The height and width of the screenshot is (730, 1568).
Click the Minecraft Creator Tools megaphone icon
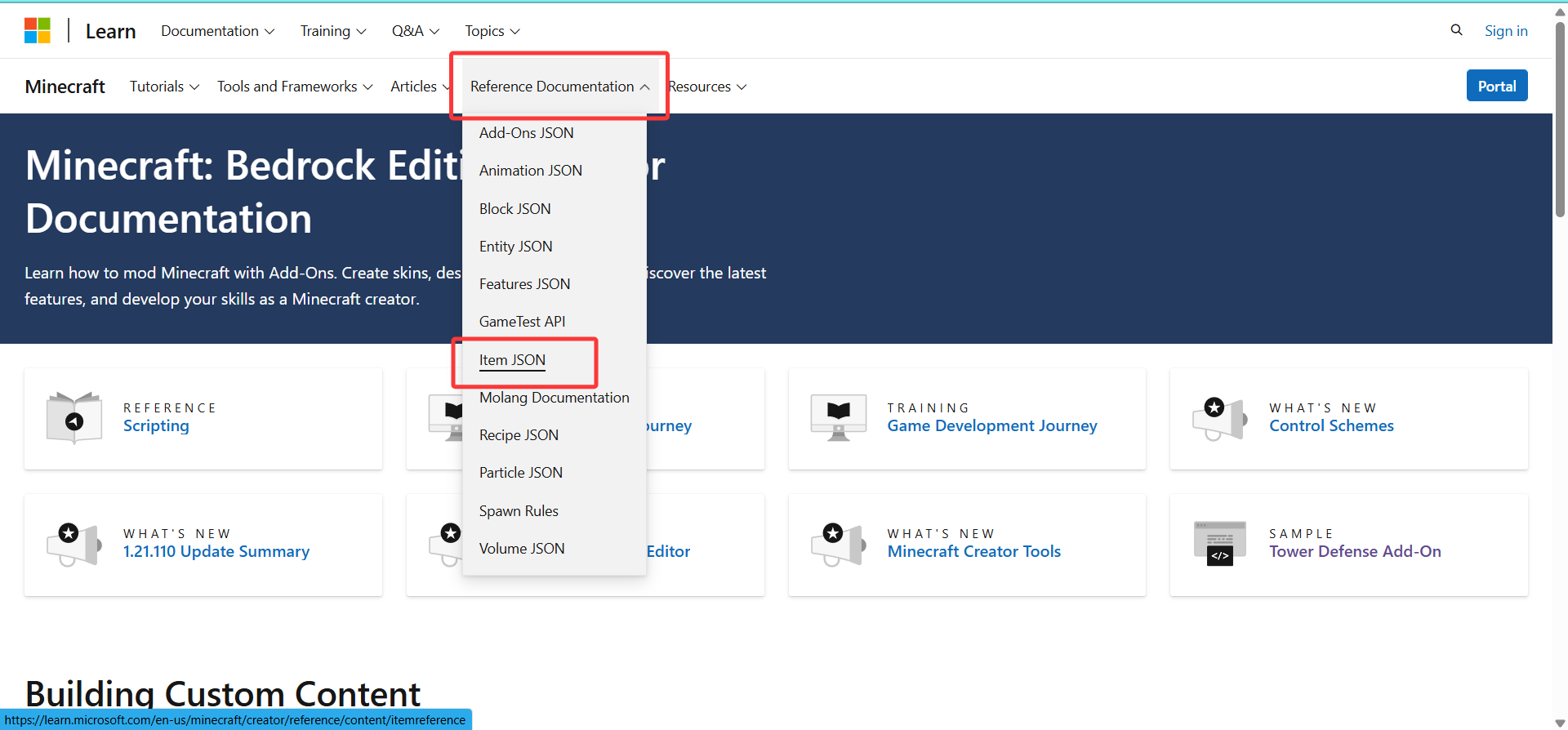pyautogui.click(x=838, y=544)
